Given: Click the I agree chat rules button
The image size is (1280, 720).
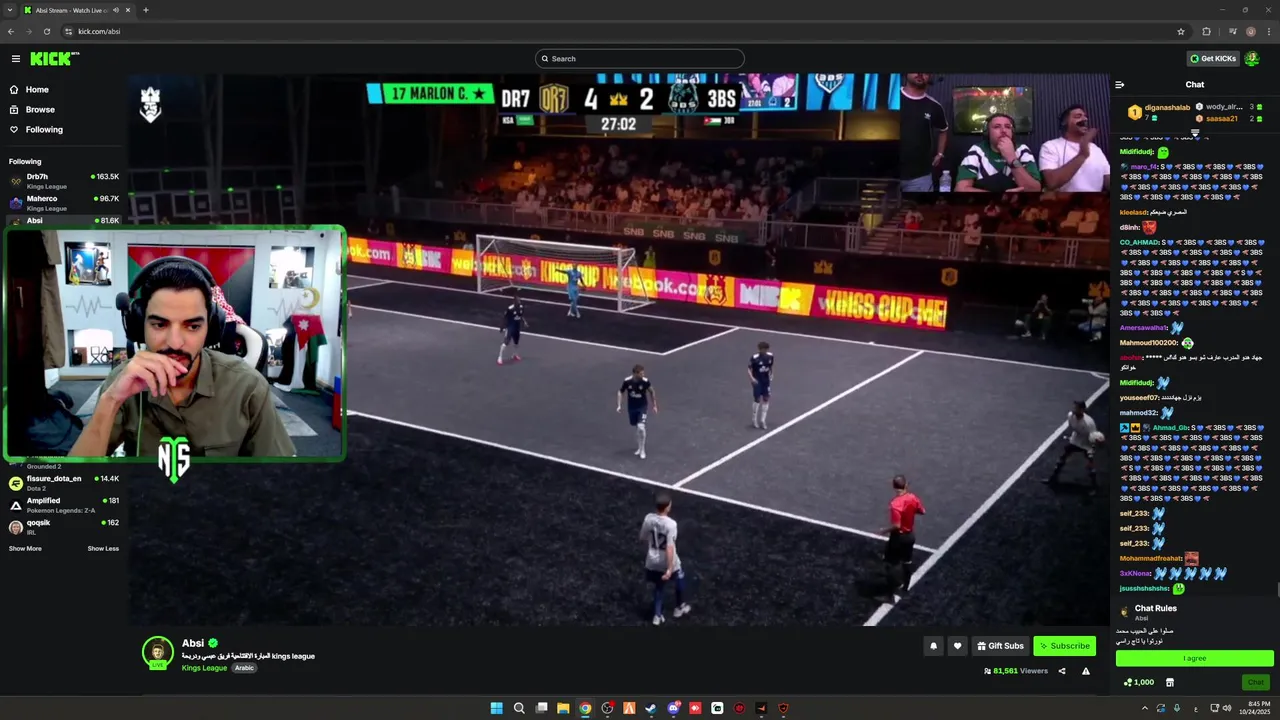Looking at the screenshot, I should (1195, 658).
